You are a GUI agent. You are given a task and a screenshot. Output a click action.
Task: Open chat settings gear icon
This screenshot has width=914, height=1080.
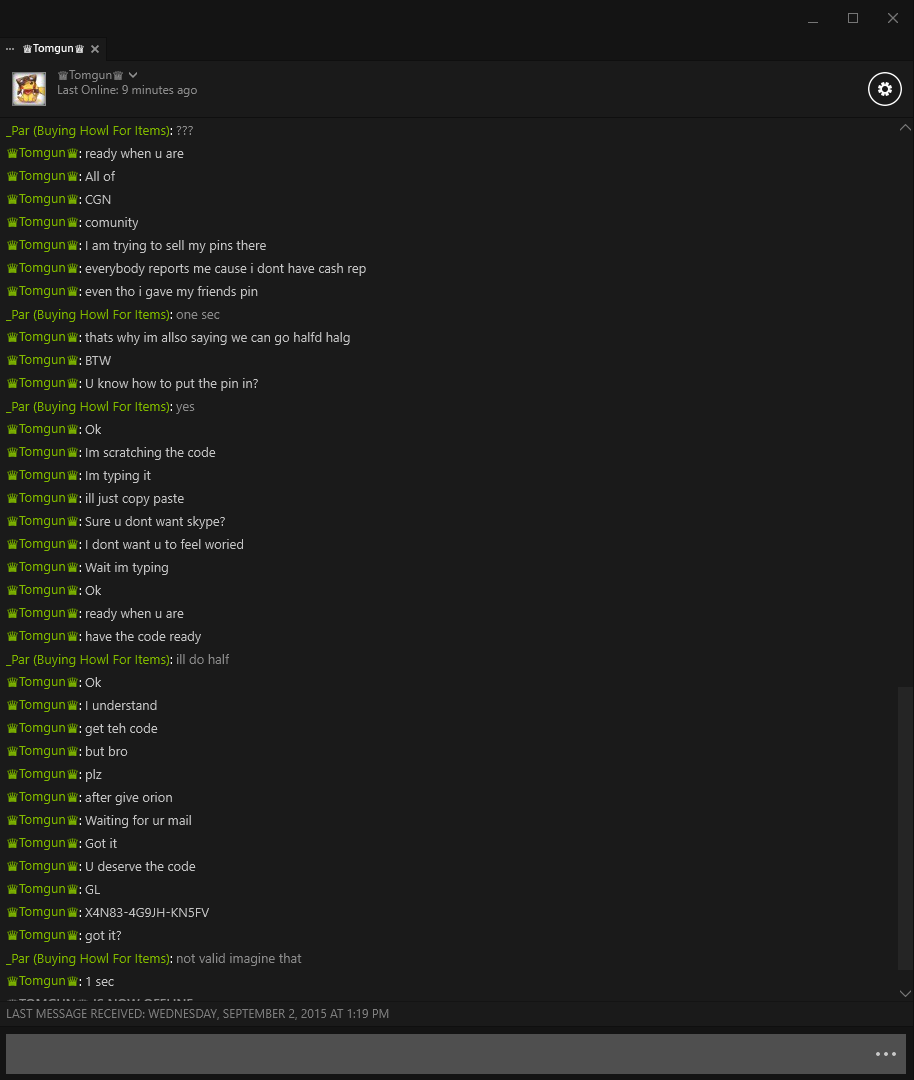(x=884, y=89)
